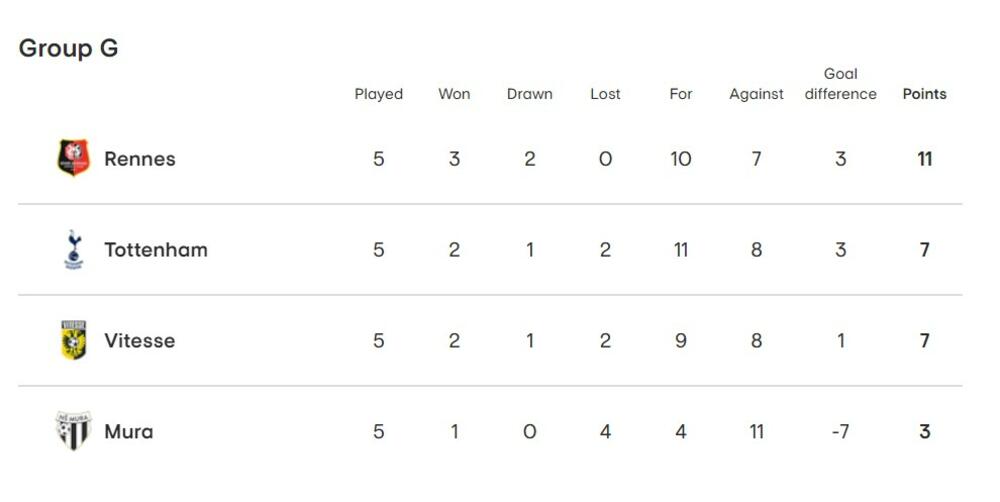Click the Mura club crest icon

pos(73,432)
